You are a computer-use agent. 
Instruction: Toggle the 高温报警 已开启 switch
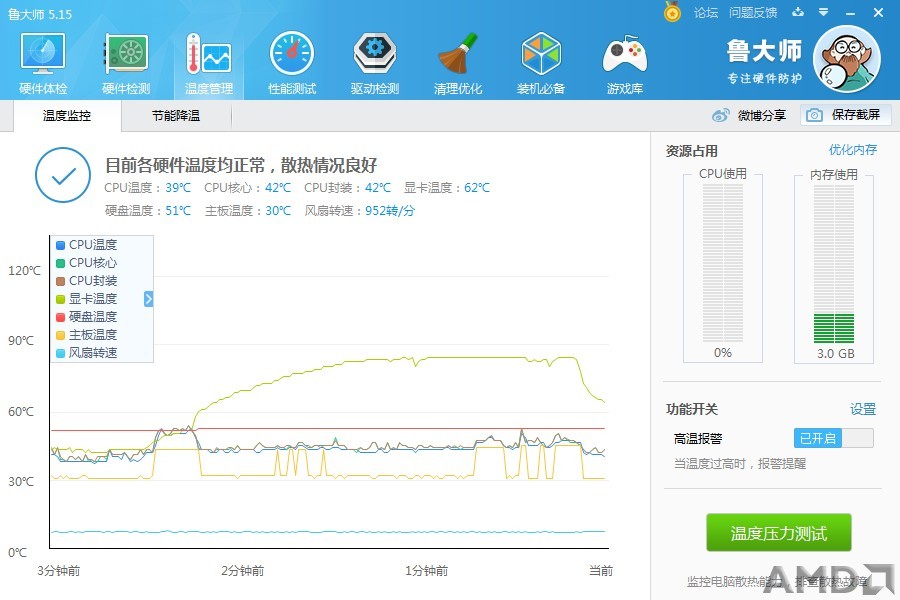833,438
